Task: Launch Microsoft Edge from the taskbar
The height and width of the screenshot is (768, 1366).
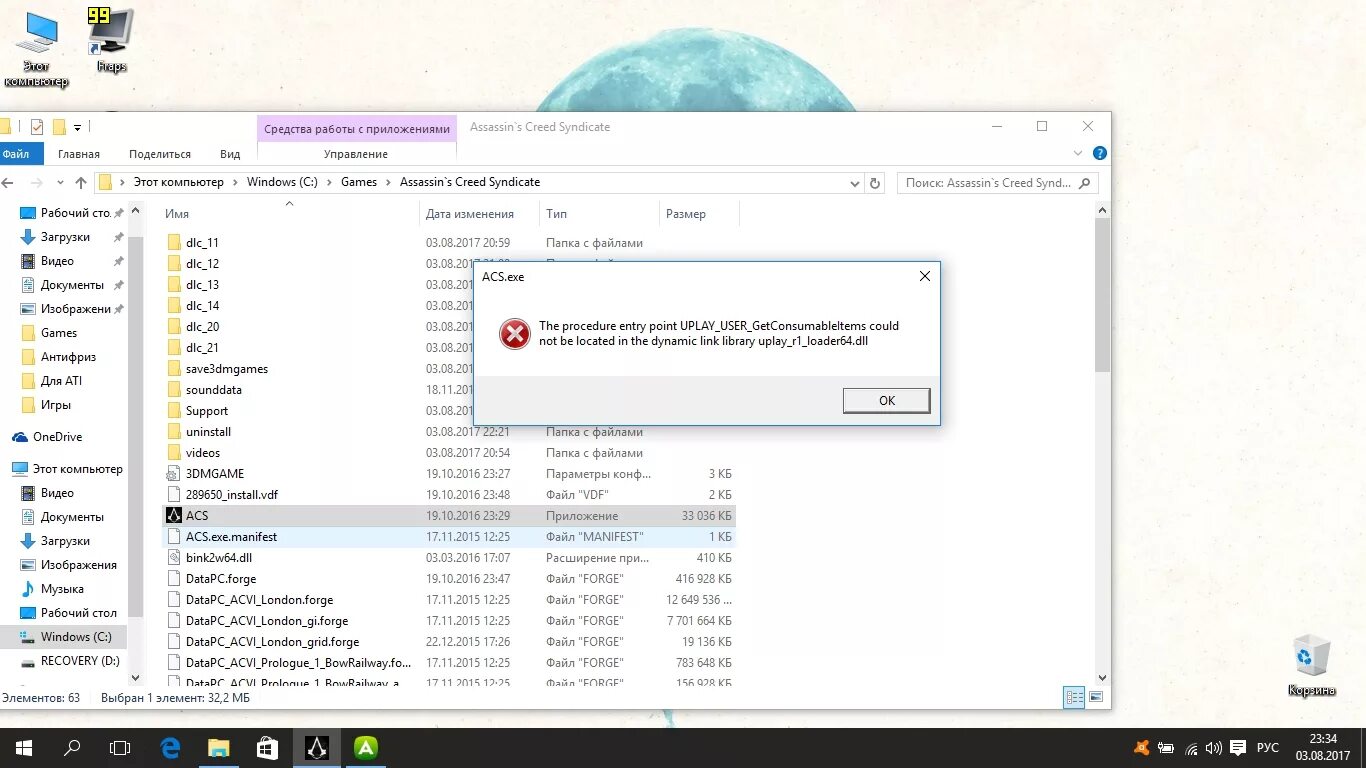Action: [x=170, y=748]
